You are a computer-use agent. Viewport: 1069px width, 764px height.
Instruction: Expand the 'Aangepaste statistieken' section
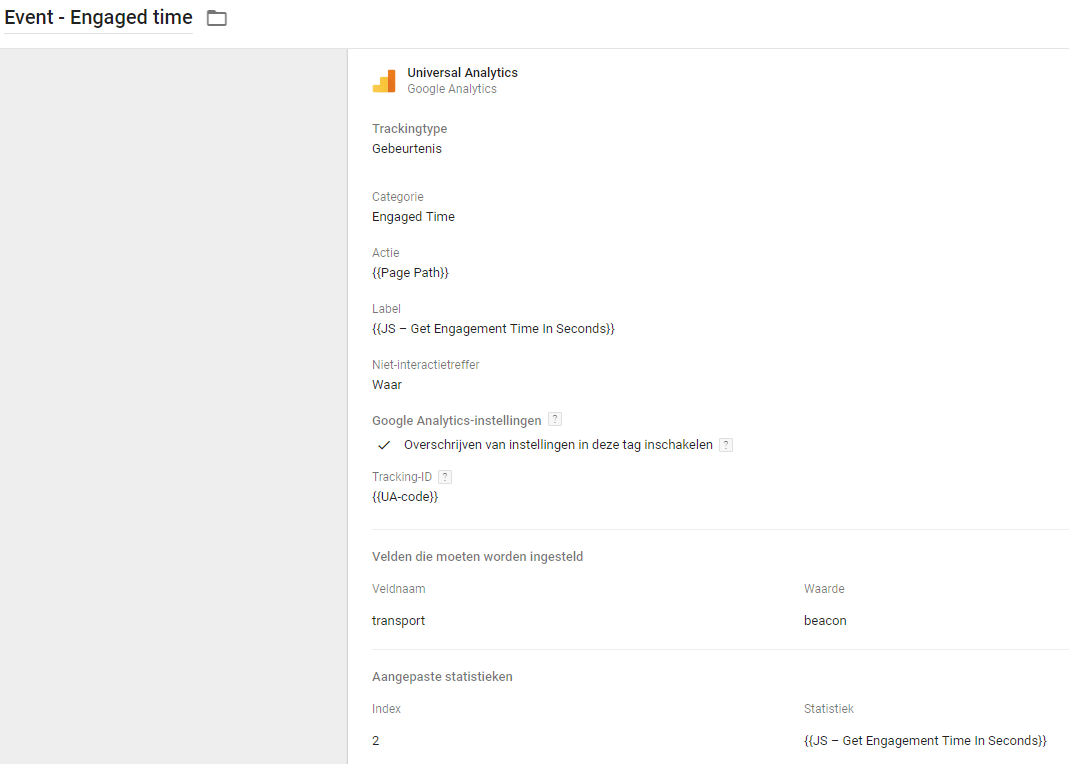click(442, 677)
